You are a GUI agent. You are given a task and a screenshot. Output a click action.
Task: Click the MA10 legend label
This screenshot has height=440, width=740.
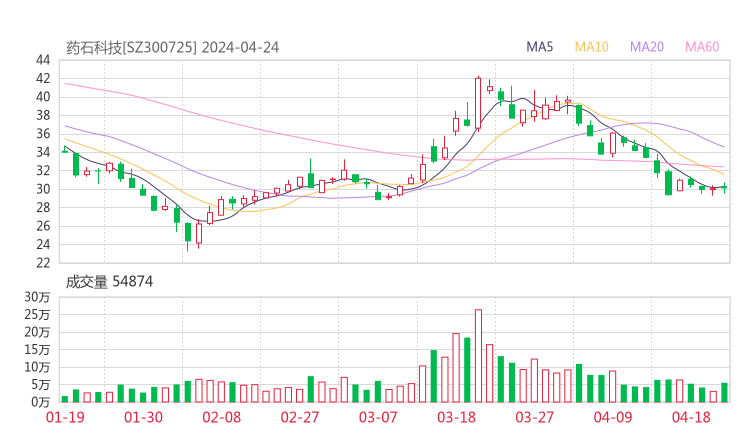point(591,47)
